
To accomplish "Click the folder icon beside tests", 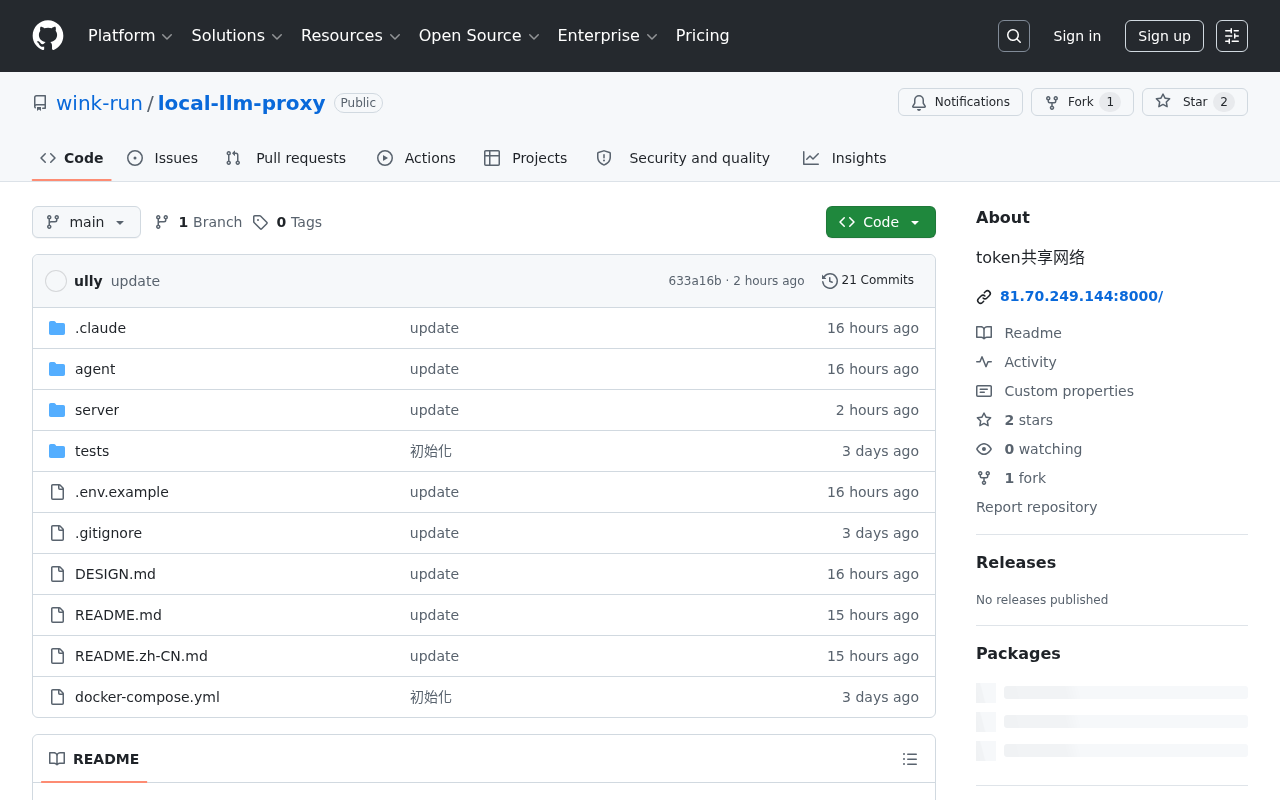I will [x=57, y=451].
